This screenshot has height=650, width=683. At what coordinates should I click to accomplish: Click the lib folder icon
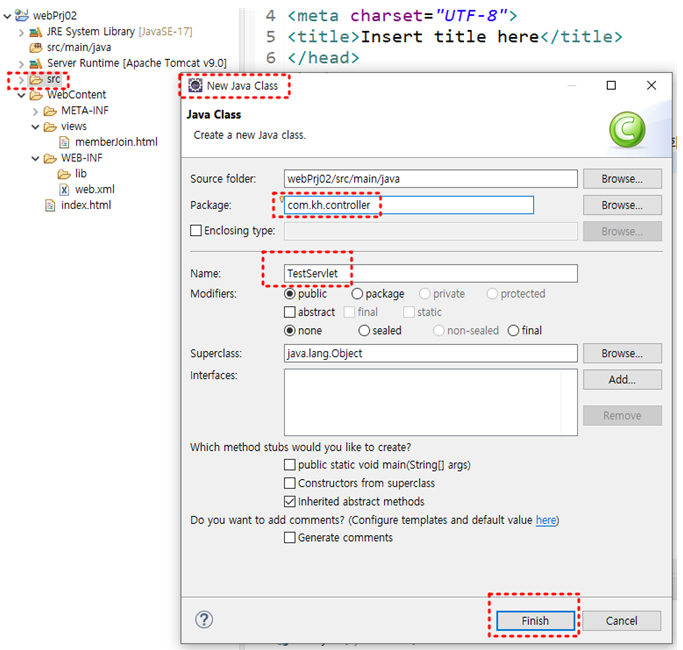click(x=64, y=174)
